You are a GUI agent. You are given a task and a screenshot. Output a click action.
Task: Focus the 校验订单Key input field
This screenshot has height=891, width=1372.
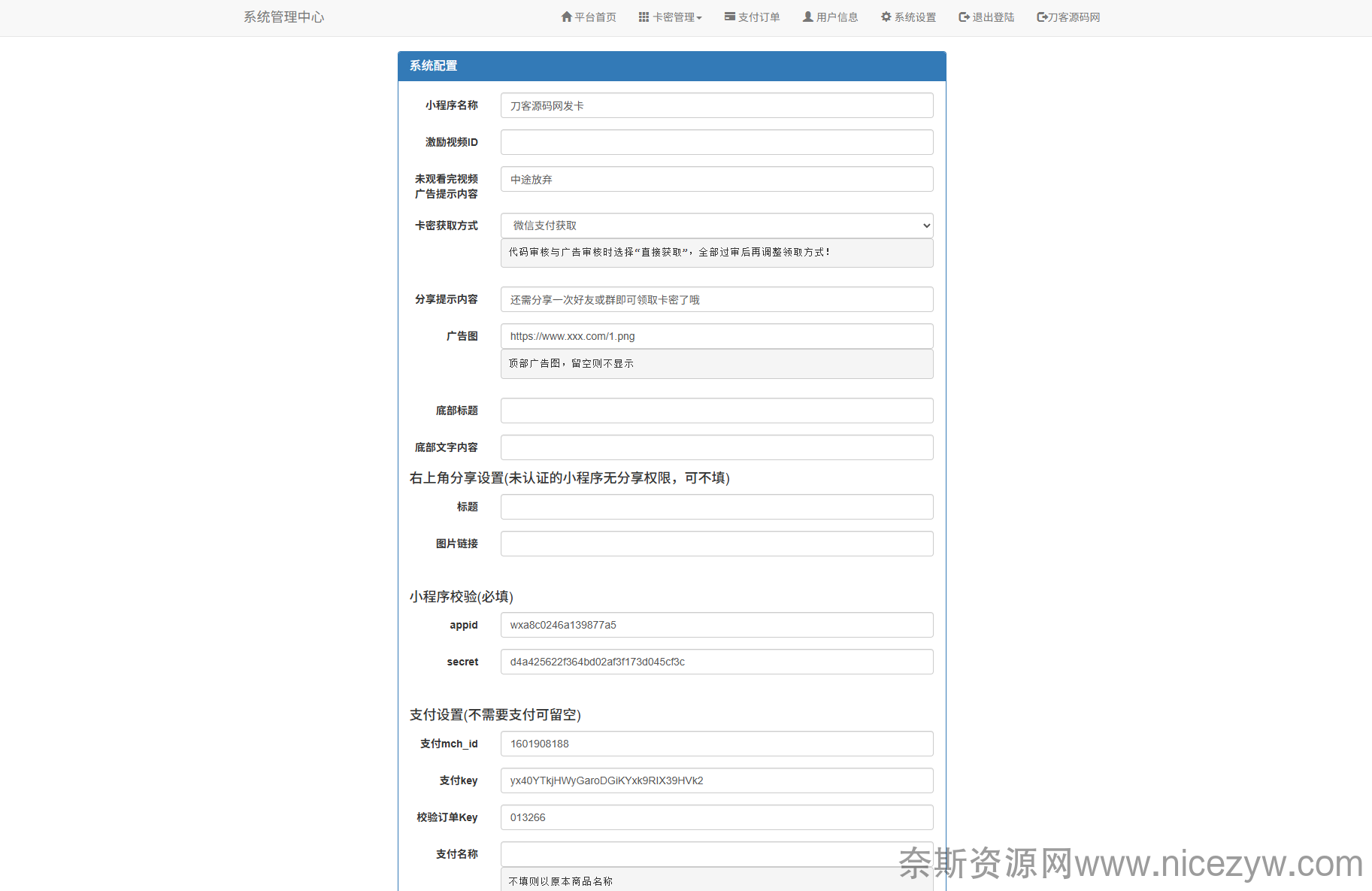click(x=716, y=817)
